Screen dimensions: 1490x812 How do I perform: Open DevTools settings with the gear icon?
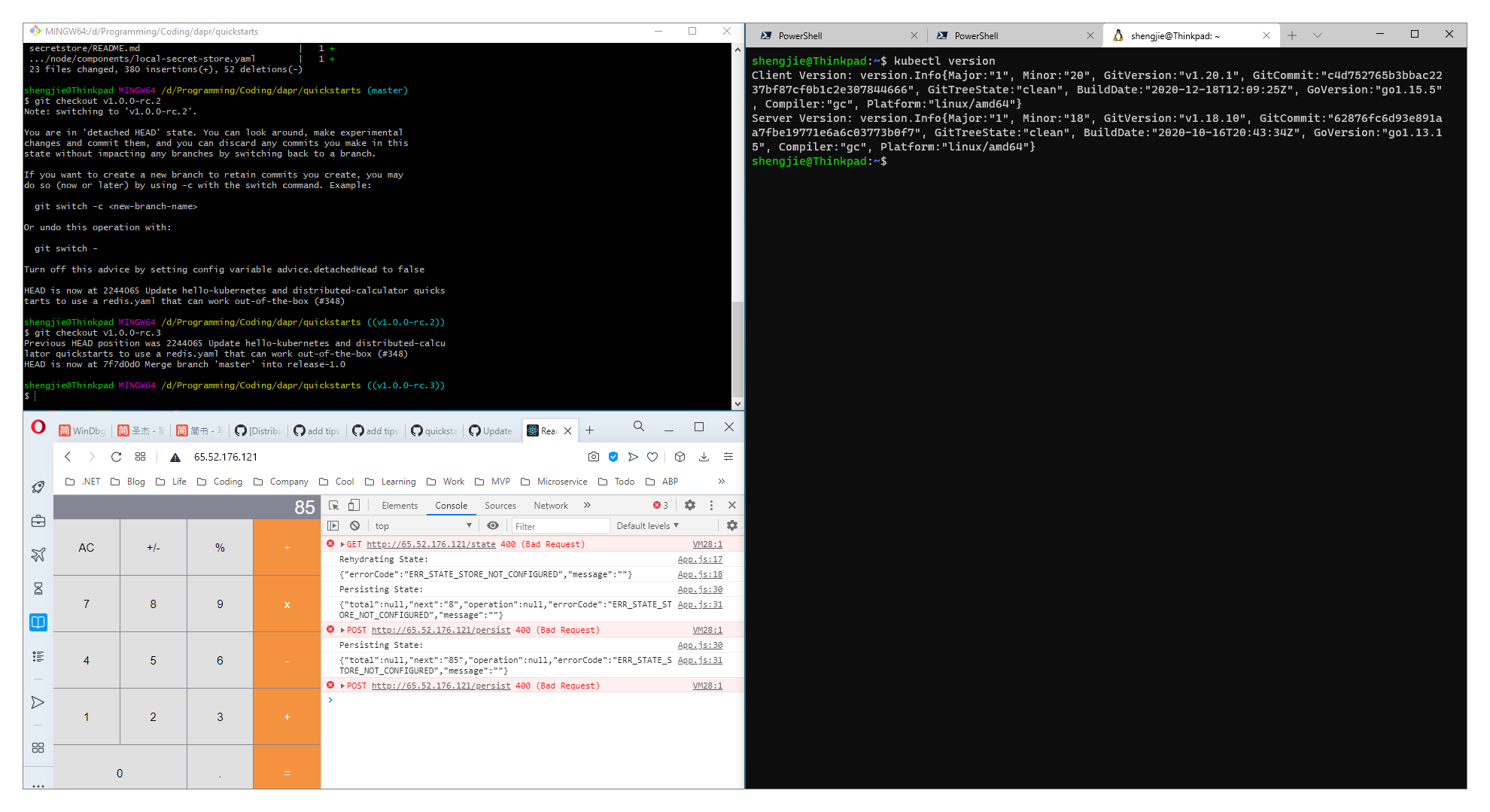[x=690, y=505]
